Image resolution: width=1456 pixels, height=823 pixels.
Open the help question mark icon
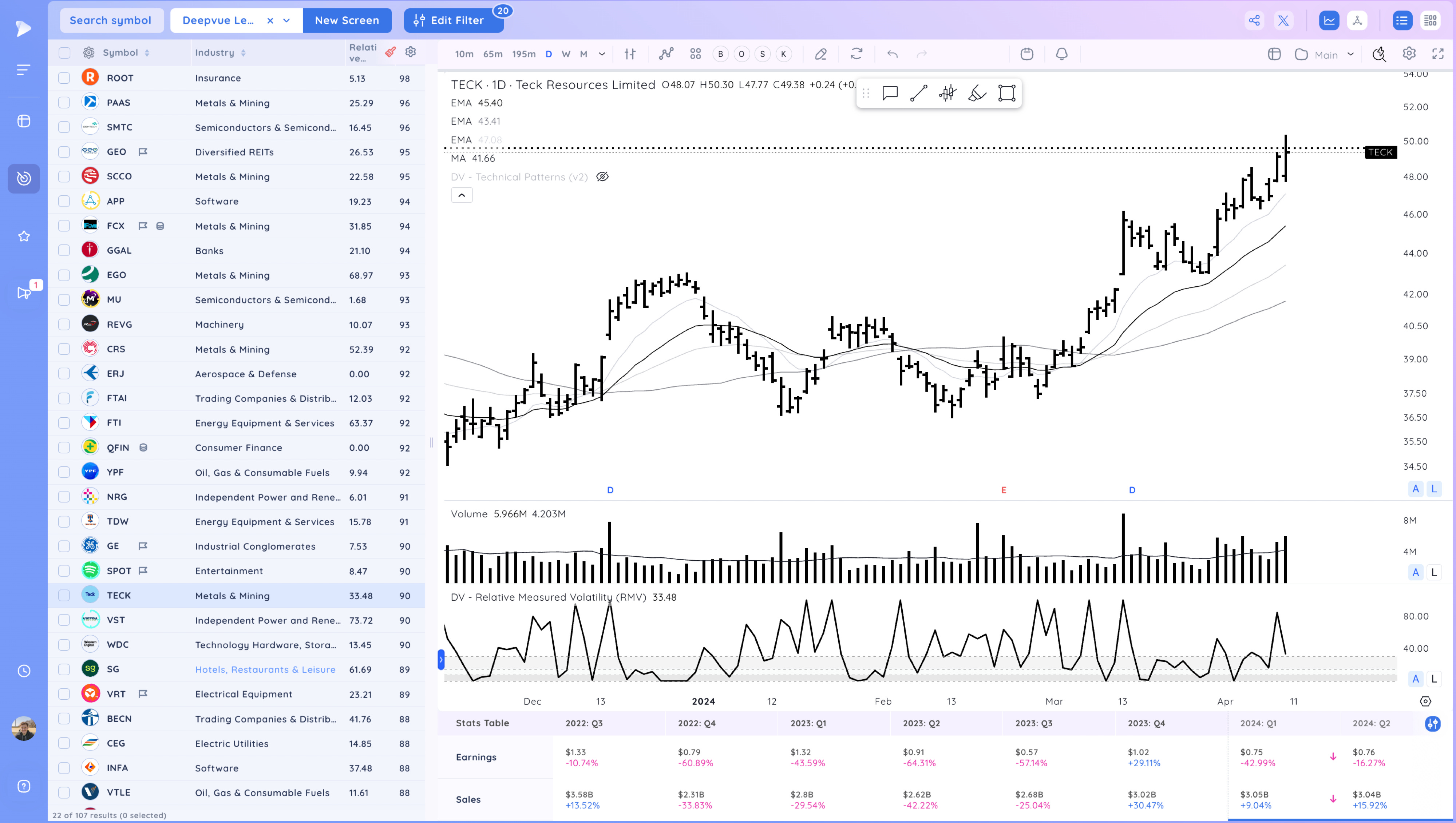[24, 786]
